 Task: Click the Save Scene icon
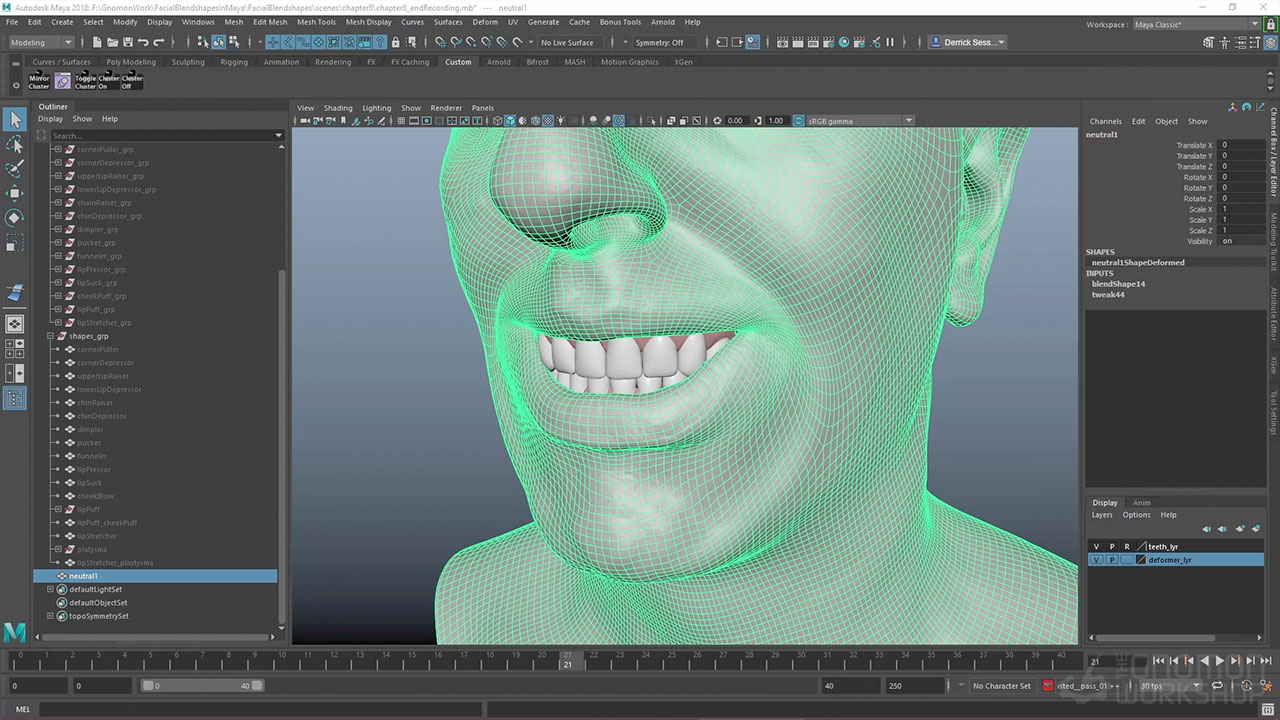click(127, 42)
